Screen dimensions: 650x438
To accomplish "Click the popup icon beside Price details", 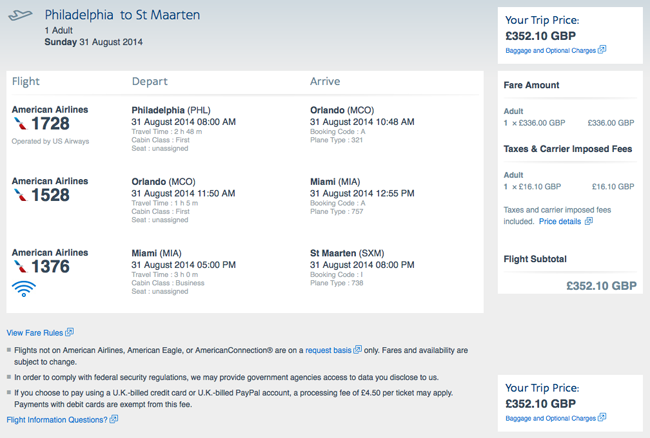I will (589, 221).
